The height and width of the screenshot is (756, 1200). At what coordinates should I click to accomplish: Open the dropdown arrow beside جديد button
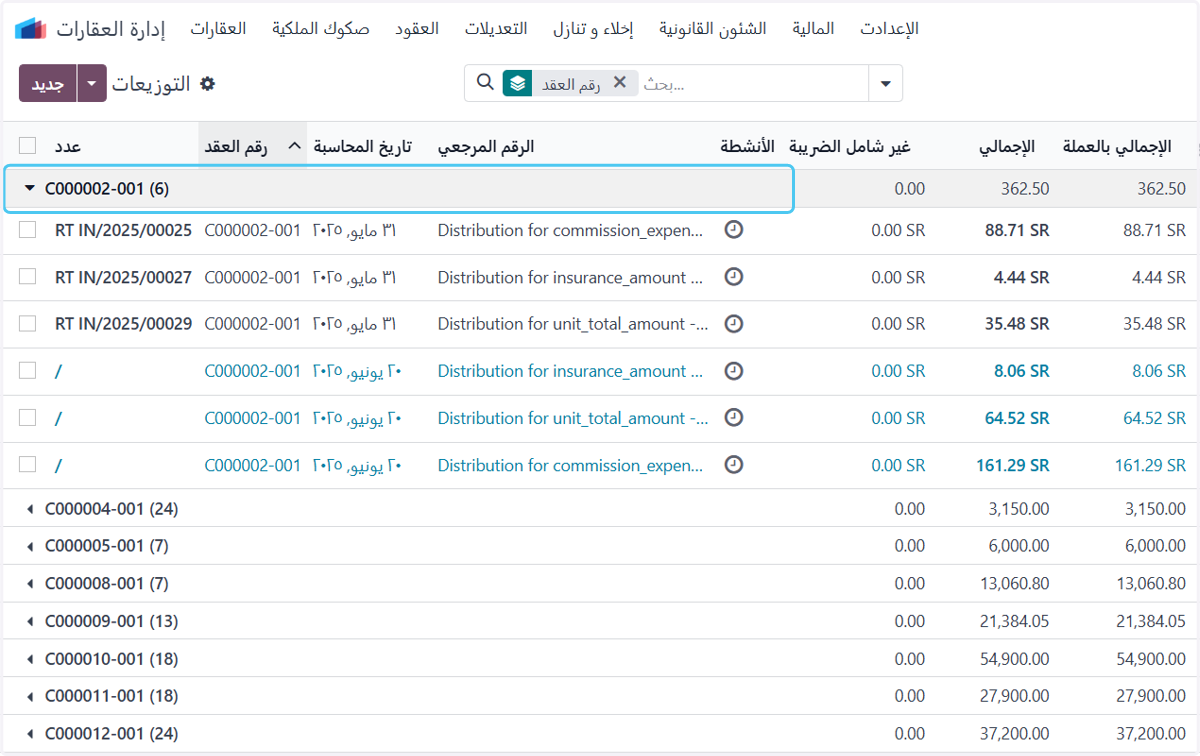tap(91, 84)
